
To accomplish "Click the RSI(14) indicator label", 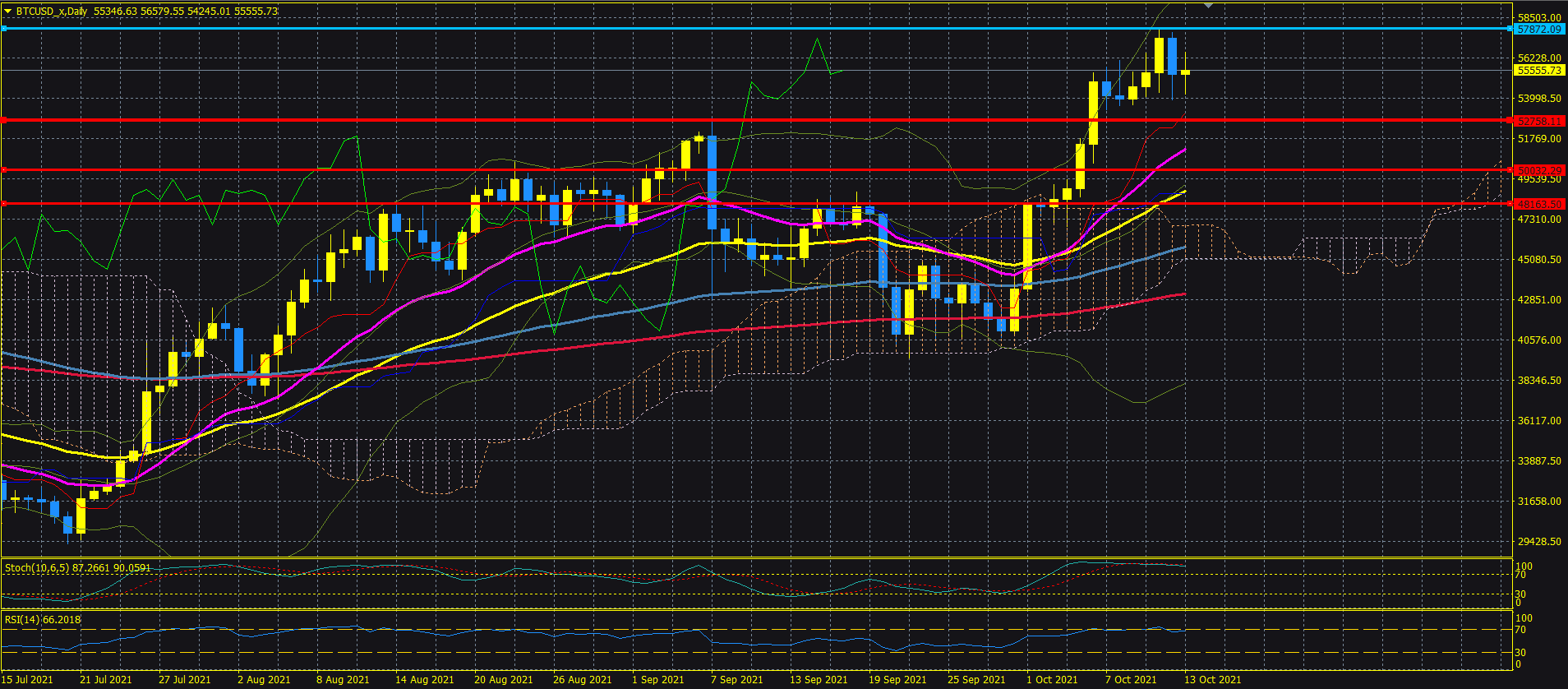I will [x=43, y=619].
